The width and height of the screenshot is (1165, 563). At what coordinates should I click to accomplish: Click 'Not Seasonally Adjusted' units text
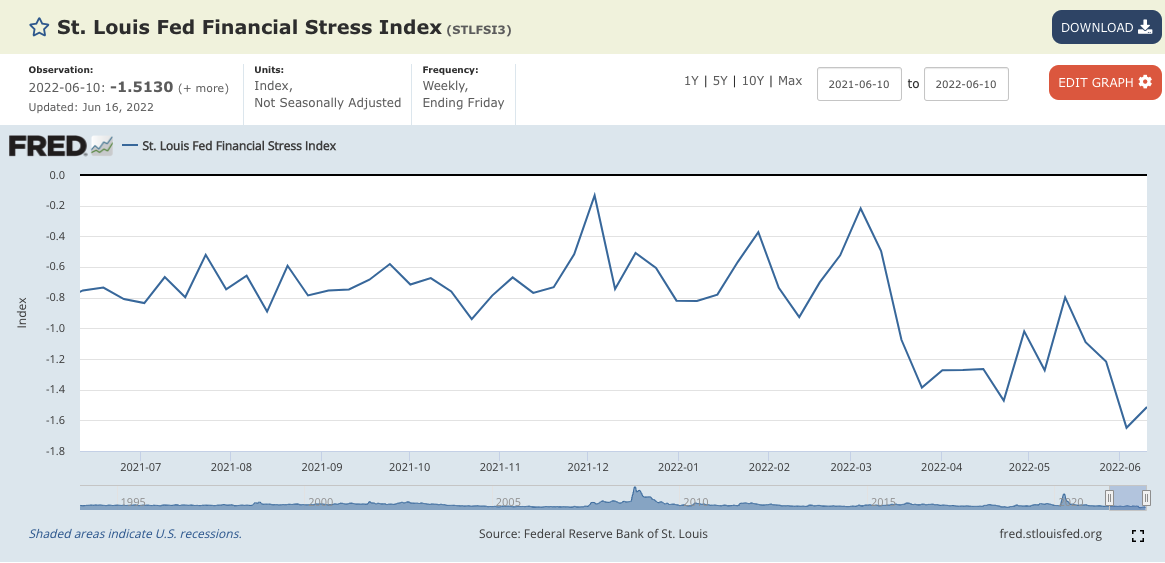pyautogui.click(x=328, y=102)
